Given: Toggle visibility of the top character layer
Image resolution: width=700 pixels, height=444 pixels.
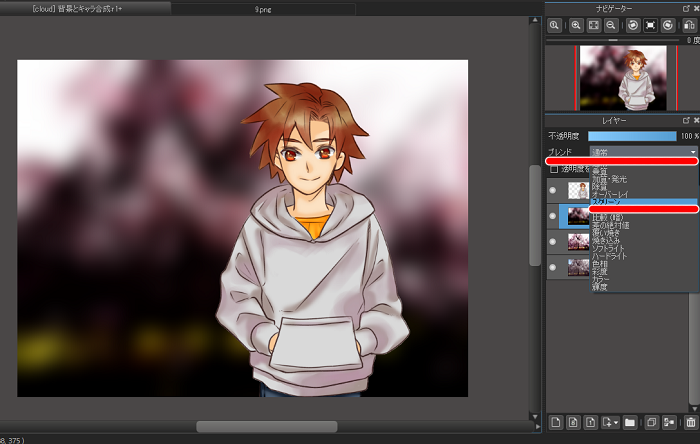Looking at the screenshot, I should 553,190.
